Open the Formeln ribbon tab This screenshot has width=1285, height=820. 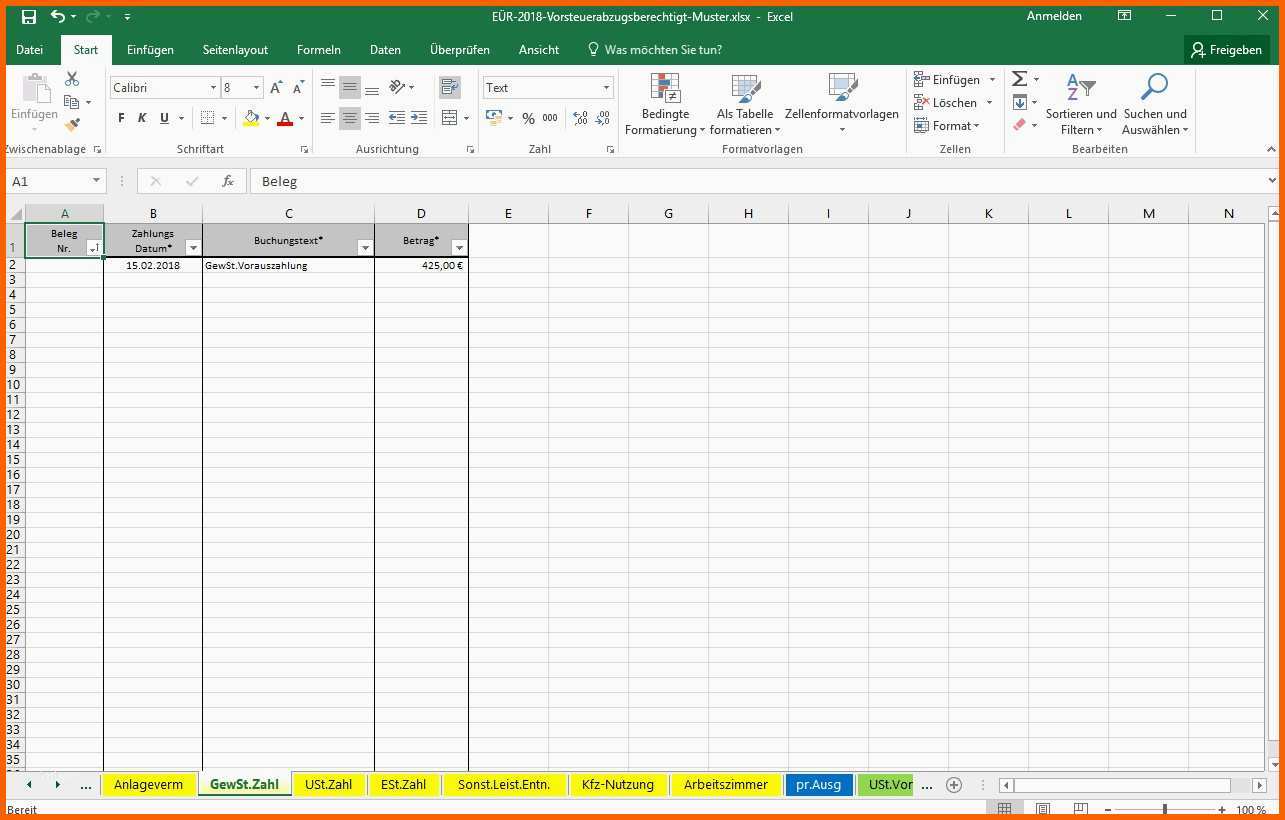[318, 49]
